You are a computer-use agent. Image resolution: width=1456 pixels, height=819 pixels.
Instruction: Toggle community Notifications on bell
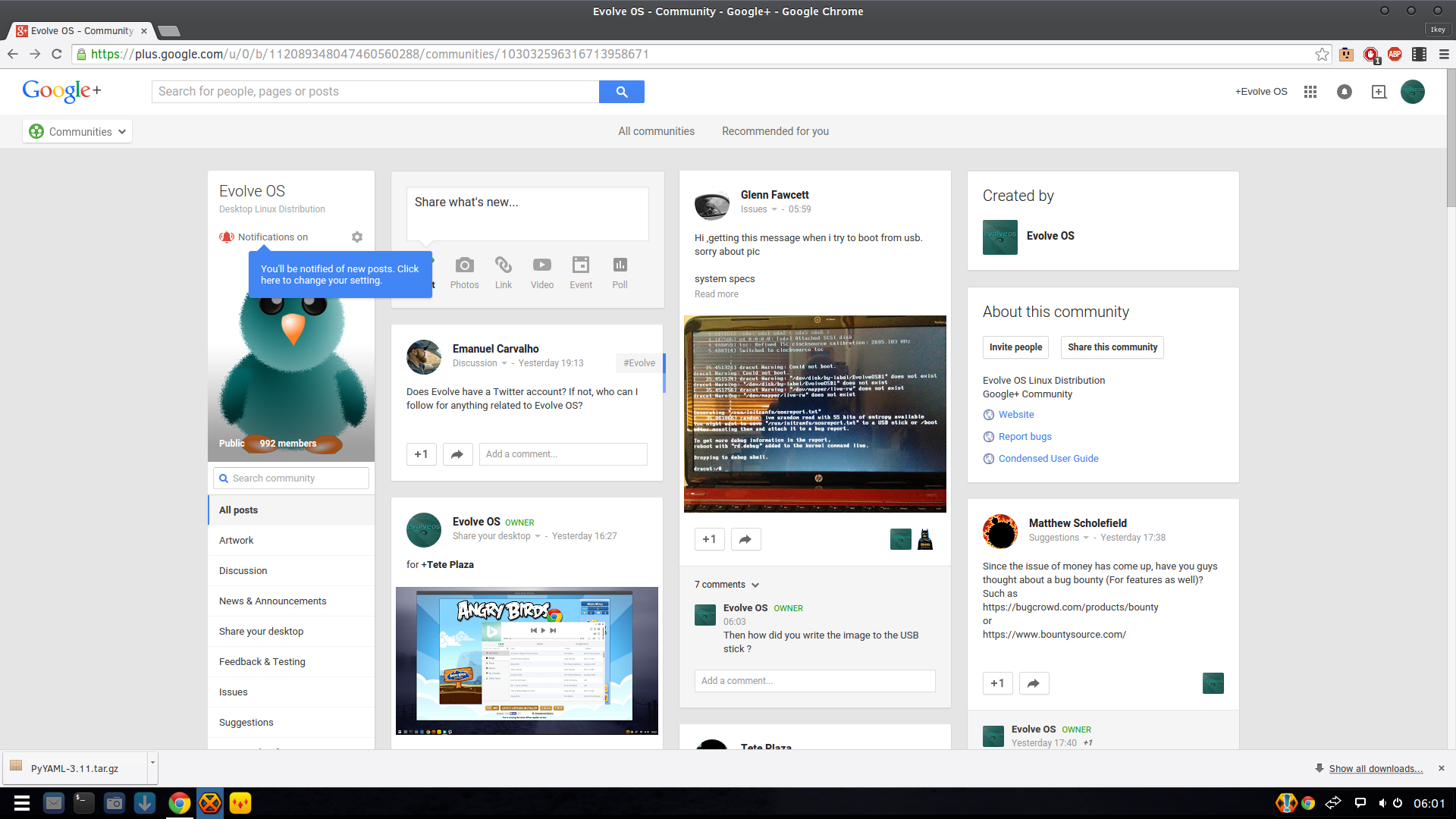pos(226,237)
